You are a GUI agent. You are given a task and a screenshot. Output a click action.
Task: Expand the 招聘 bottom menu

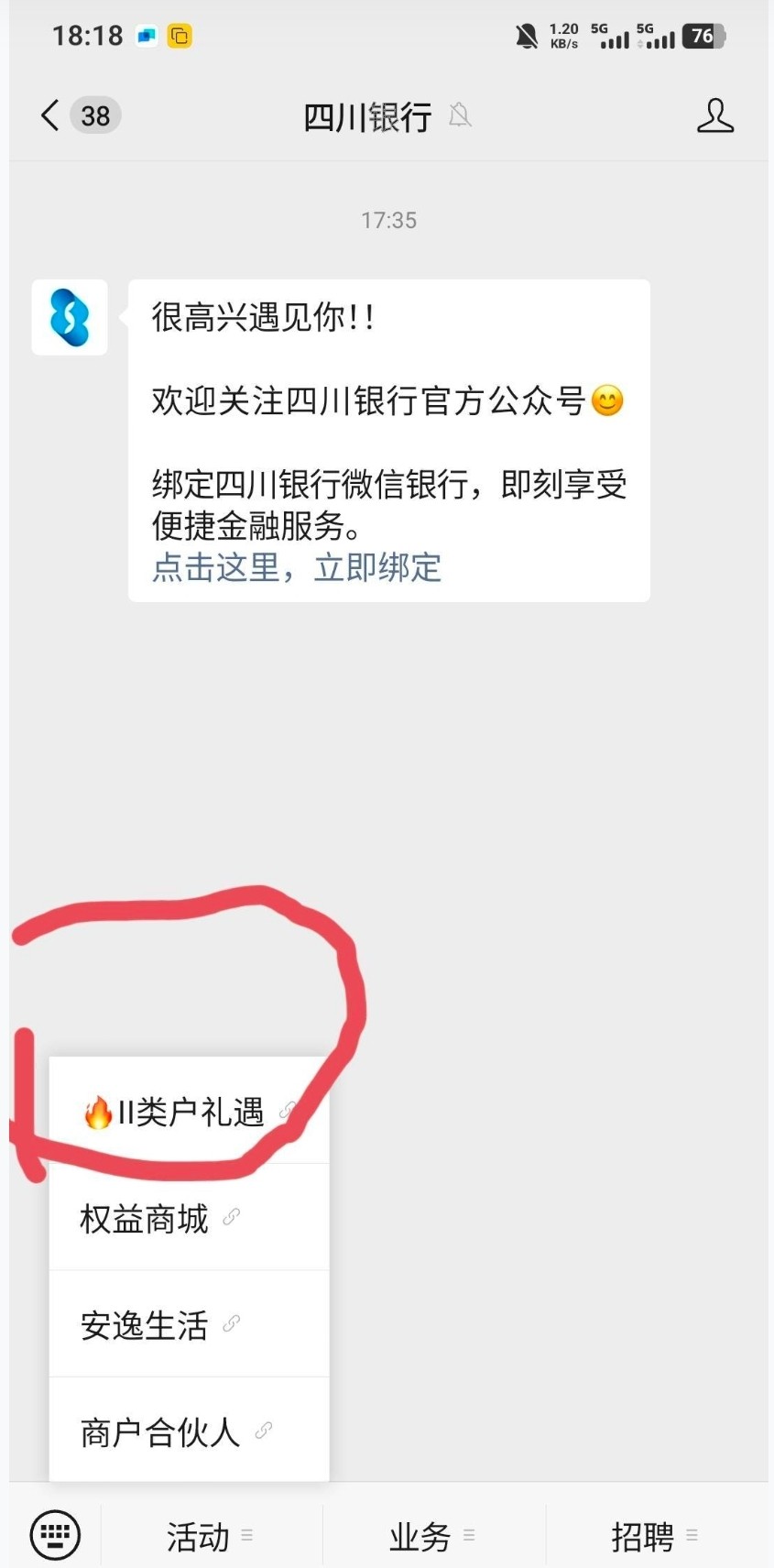[x=656, y=1536]
